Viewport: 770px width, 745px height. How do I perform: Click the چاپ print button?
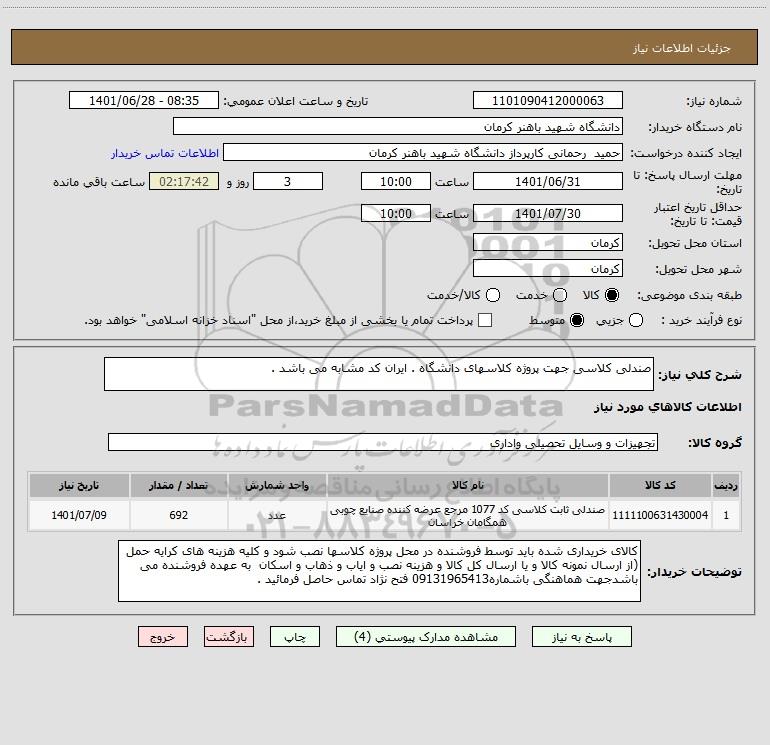pos(295,637)
